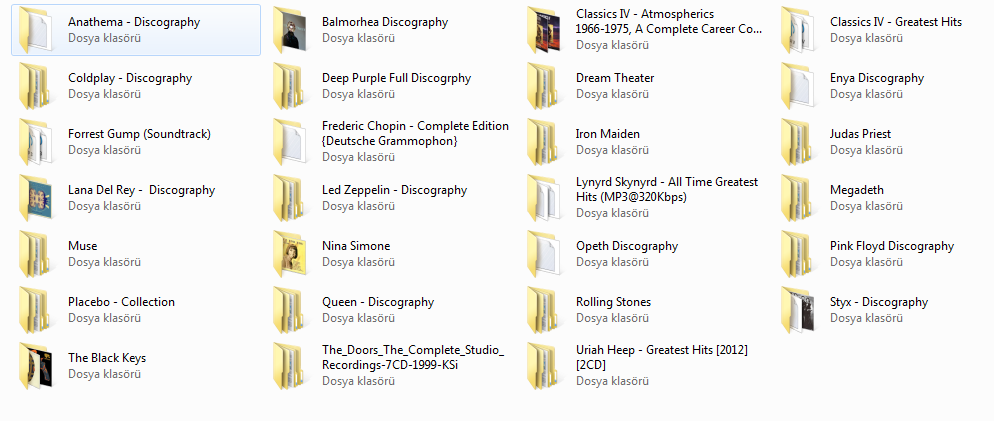Click the Judas Priest folder icon
Screen dimensions: 994x421
coord(799,142)
